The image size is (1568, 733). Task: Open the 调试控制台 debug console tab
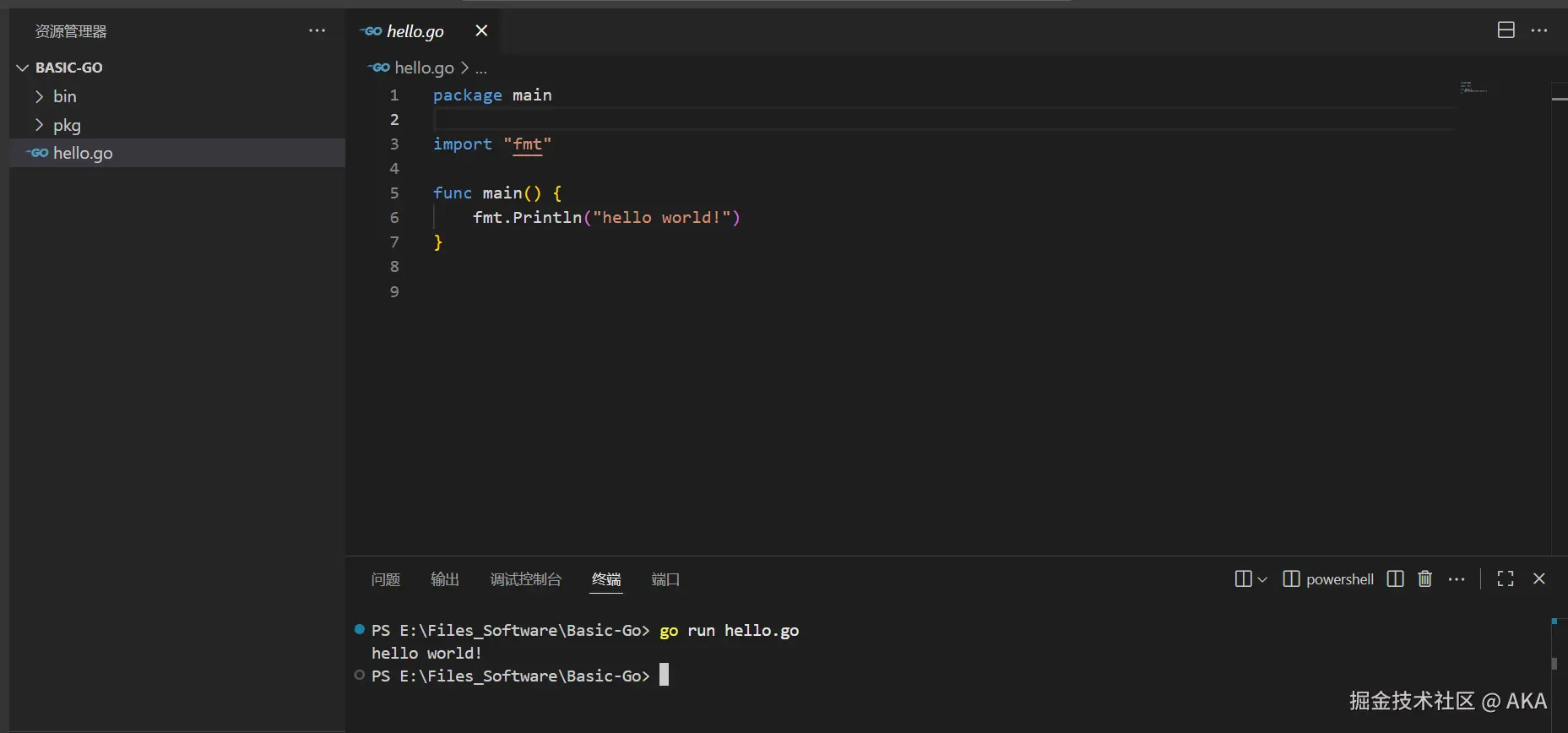point(526,579)
